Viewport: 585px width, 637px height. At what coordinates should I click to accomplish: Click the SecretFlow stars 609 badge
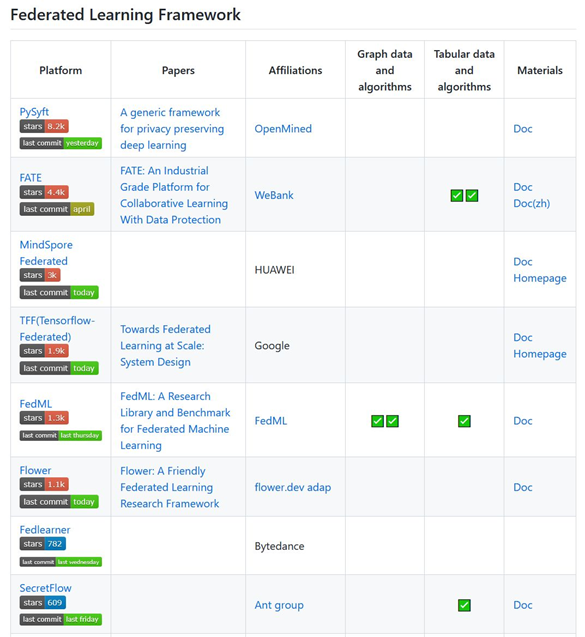[43, 602]
